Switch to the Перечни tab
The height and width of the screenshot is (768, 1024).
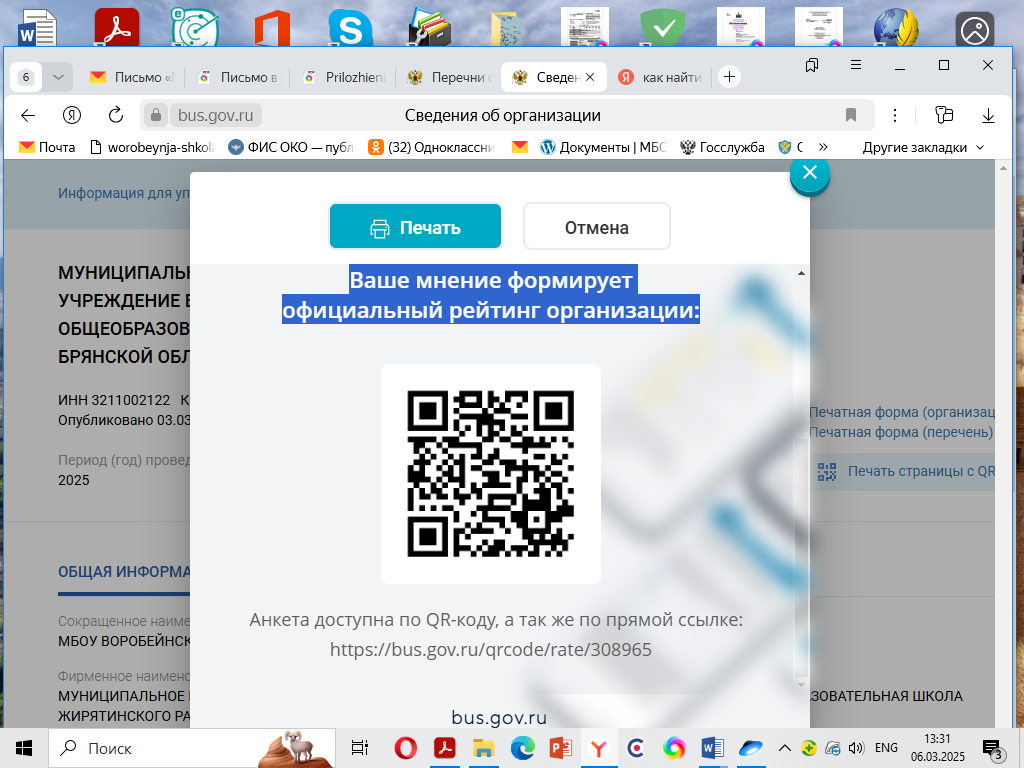pyautogui.click(x=450, y=77)
